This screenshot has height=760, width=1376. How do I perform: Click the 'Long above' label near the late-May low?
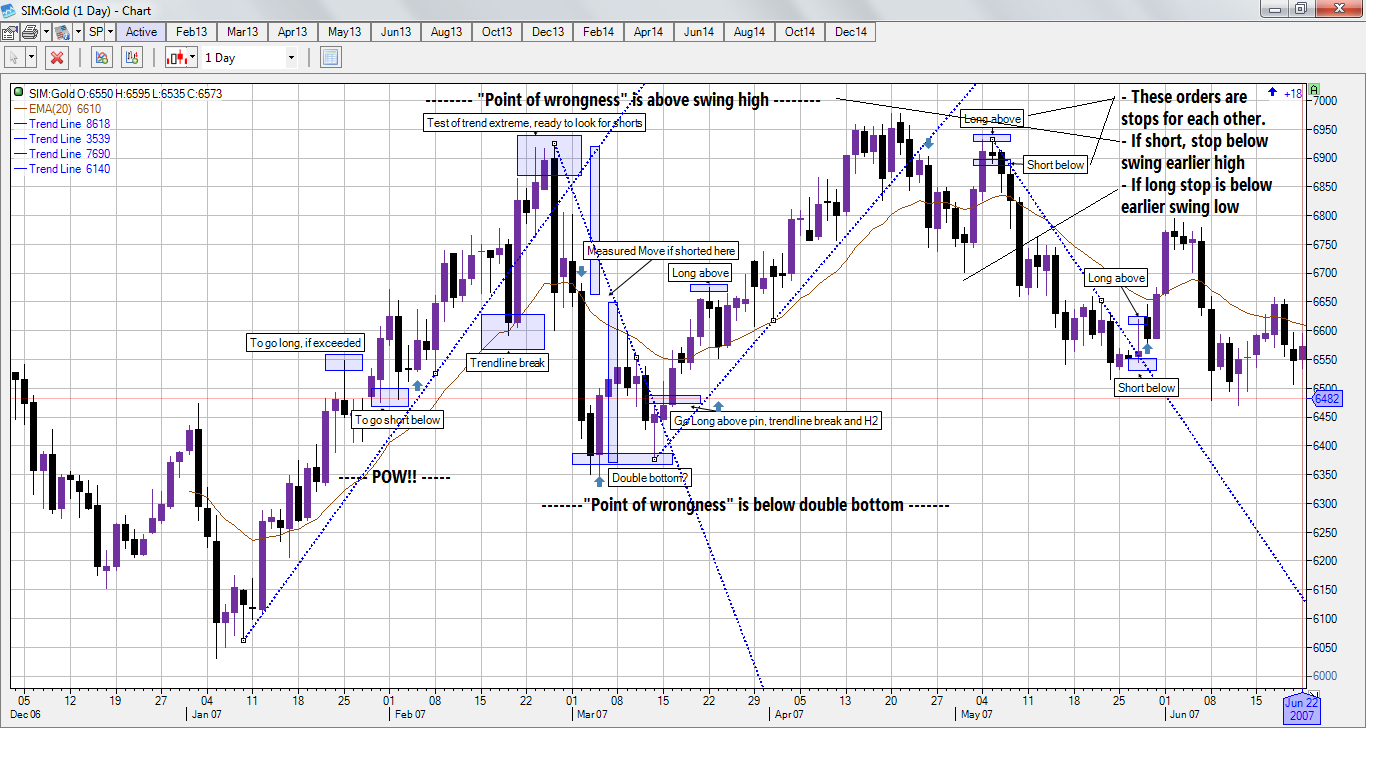1116,278
